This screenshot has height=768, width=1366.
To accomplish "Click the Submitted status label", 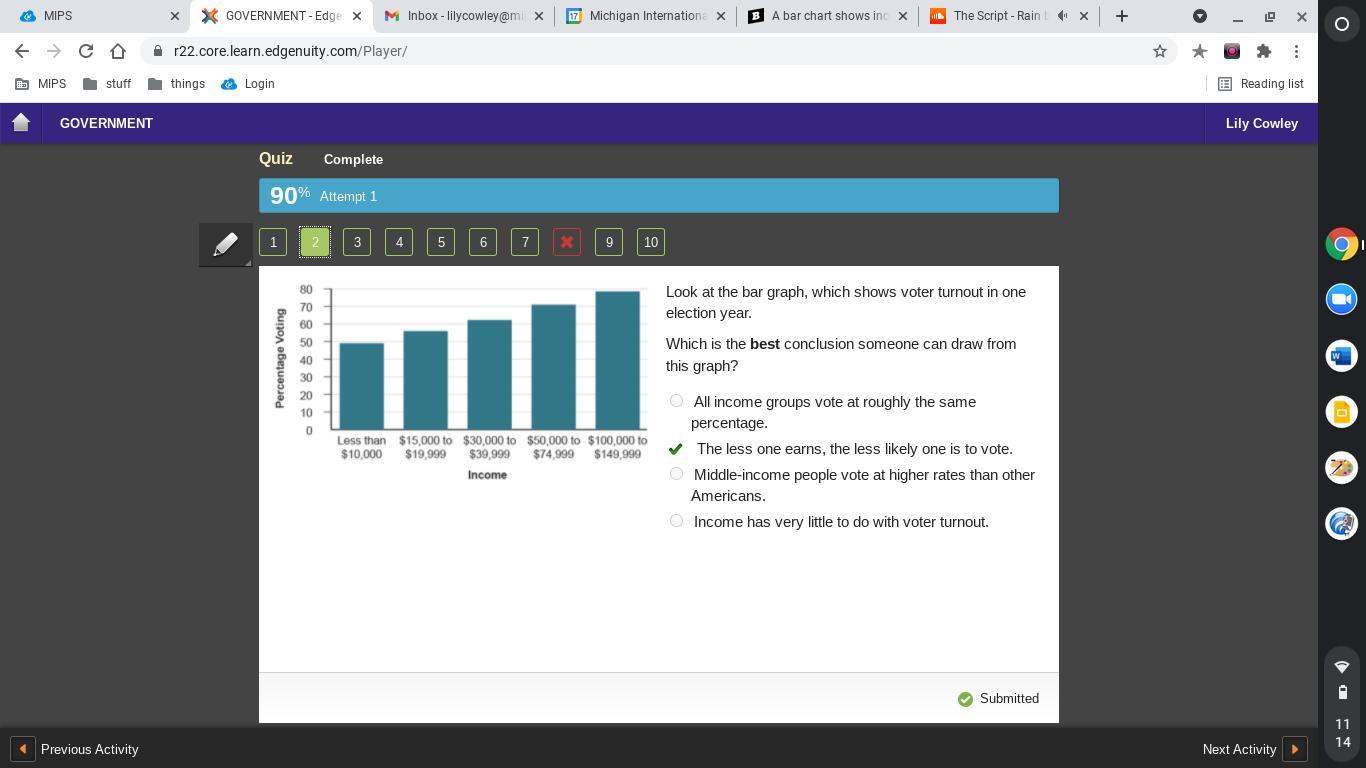I will [1009, 698].
